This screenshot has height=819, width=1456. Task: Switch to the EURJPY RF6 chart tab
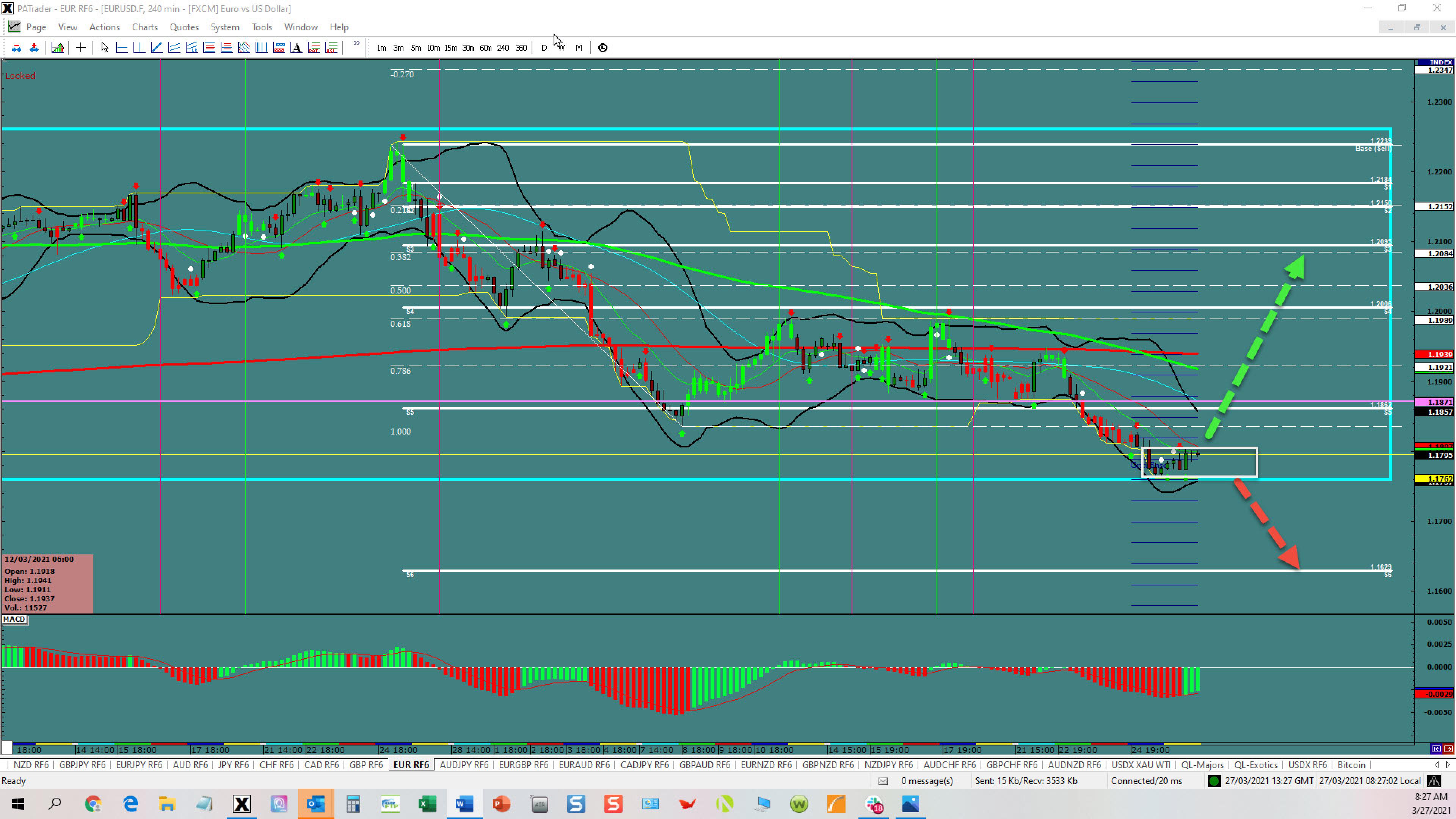point(139,765)
